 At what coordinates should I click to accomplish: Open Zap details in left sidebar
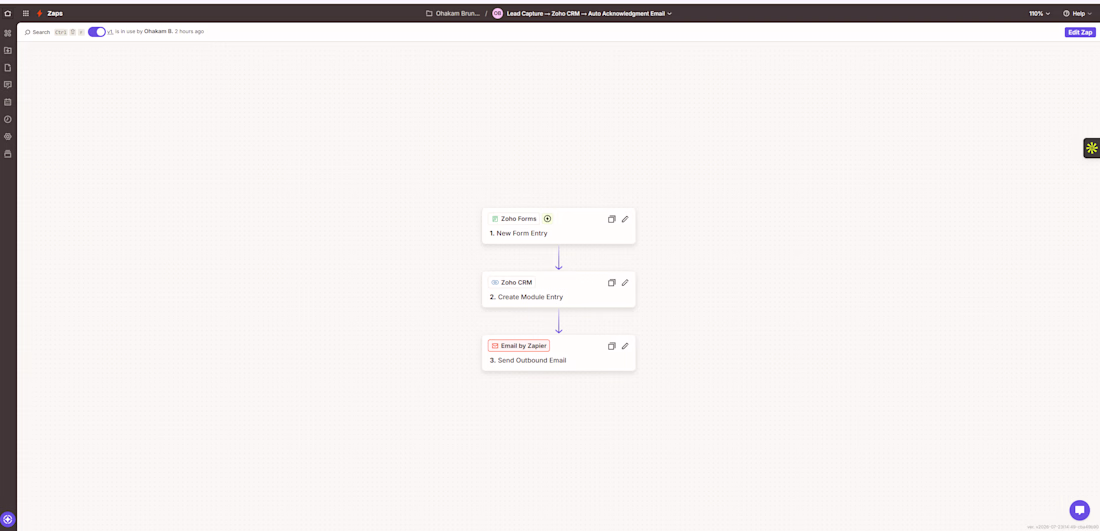8,33
